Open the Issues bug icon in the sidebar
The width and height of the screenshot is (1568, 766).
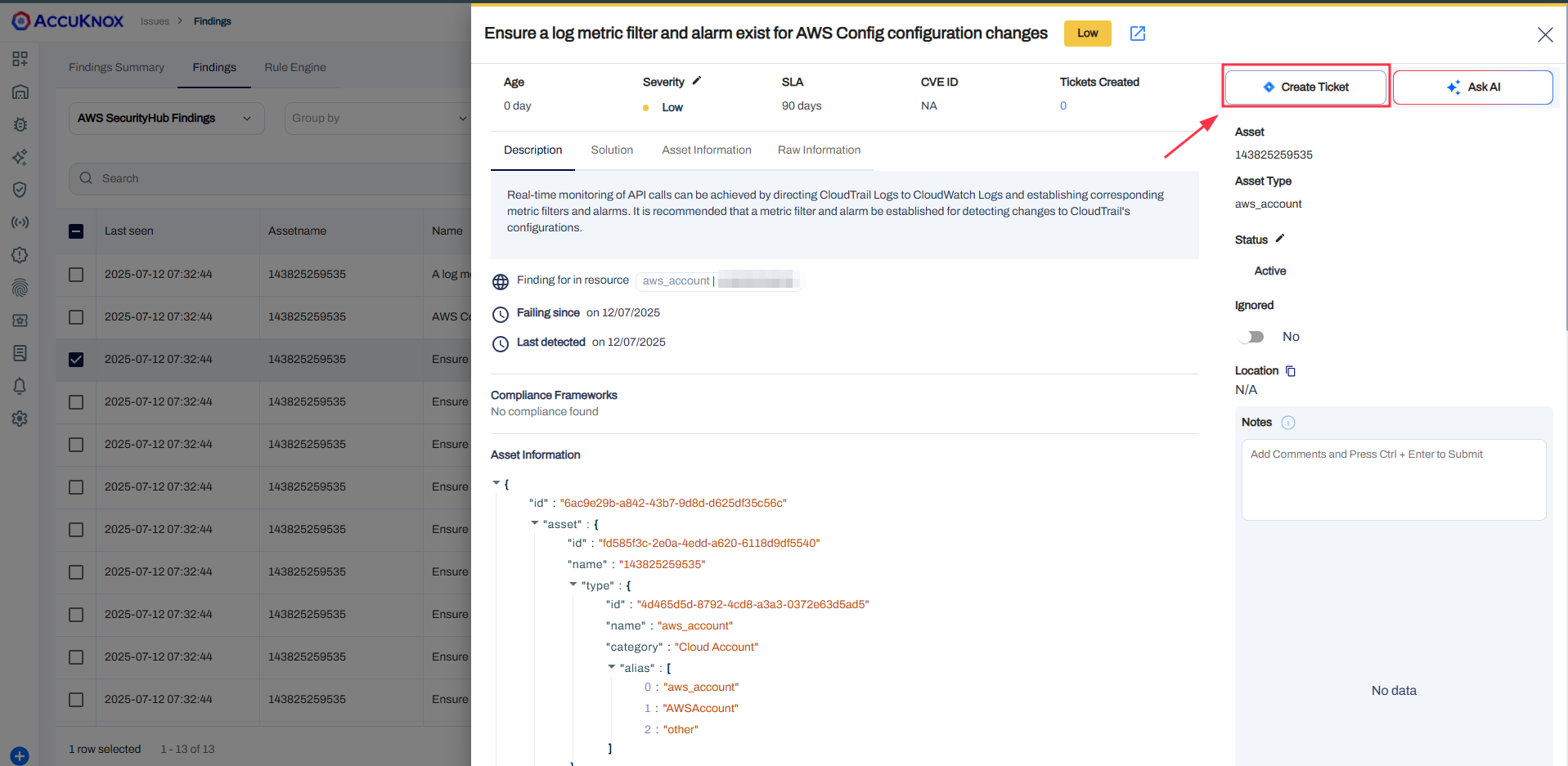[20, 124]
